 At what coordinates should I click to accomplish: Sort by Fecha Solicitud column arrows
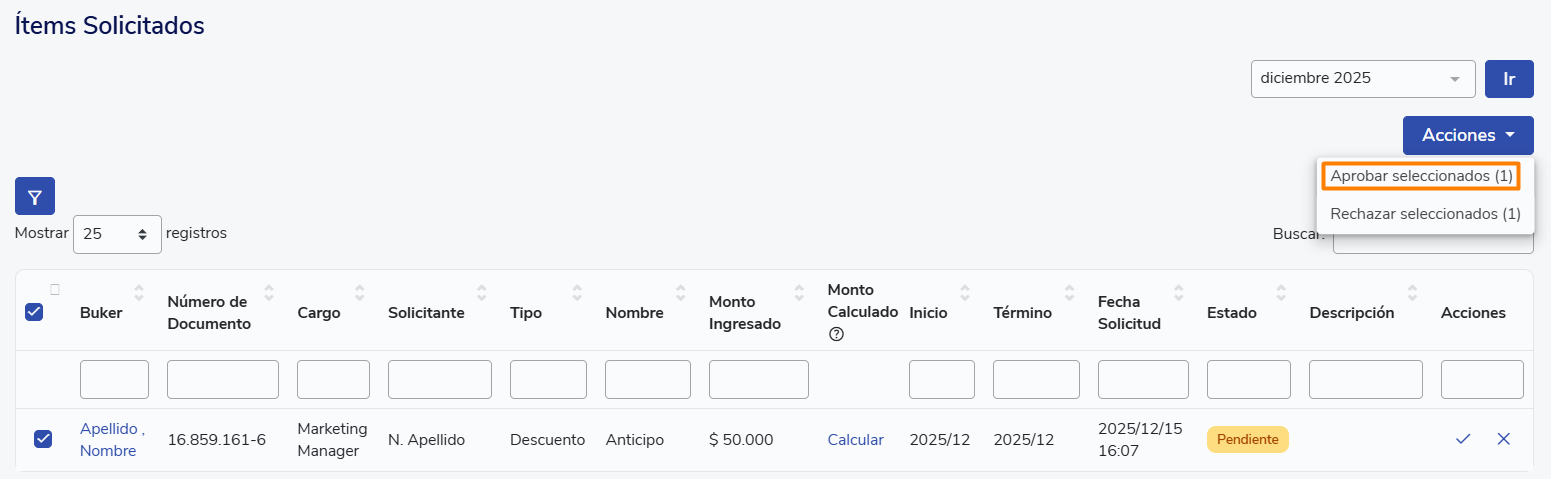point(1179,293)
